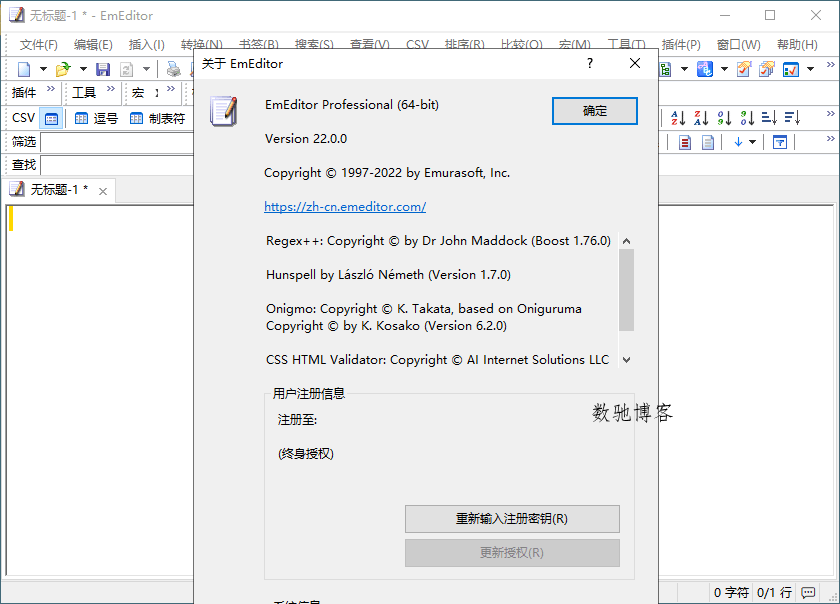The height and width of the screenshot is (604, 840).
Task: Select the 制表符 tab-separated mode button
Action: pos(158,118)
